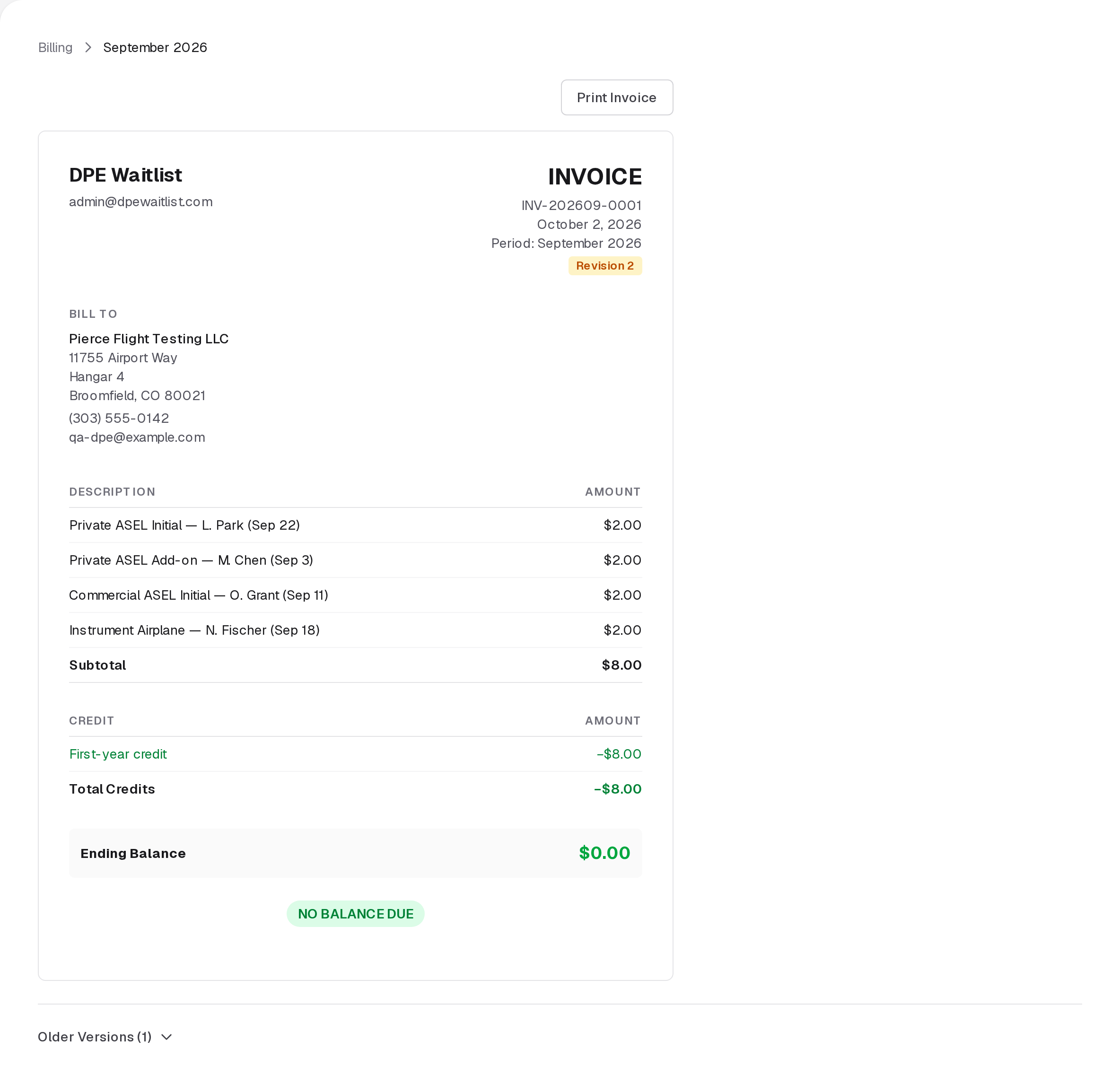Click AMOUNT header in description table
1120x1084 pixels.
click(x=612, y=491)
